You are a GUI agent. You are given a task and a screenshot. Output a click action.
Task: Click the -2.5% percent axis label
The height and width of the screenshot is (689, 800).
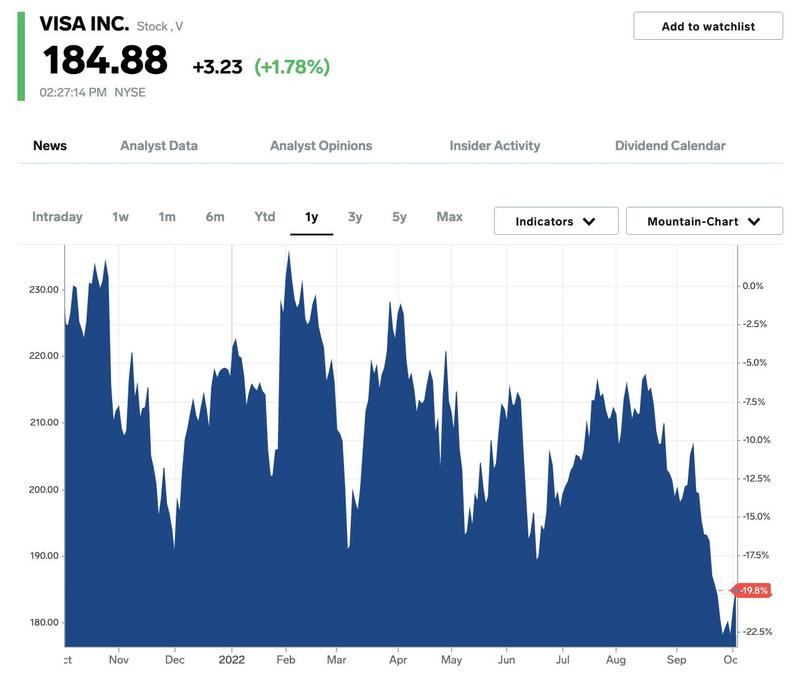[x=755, y=324]
